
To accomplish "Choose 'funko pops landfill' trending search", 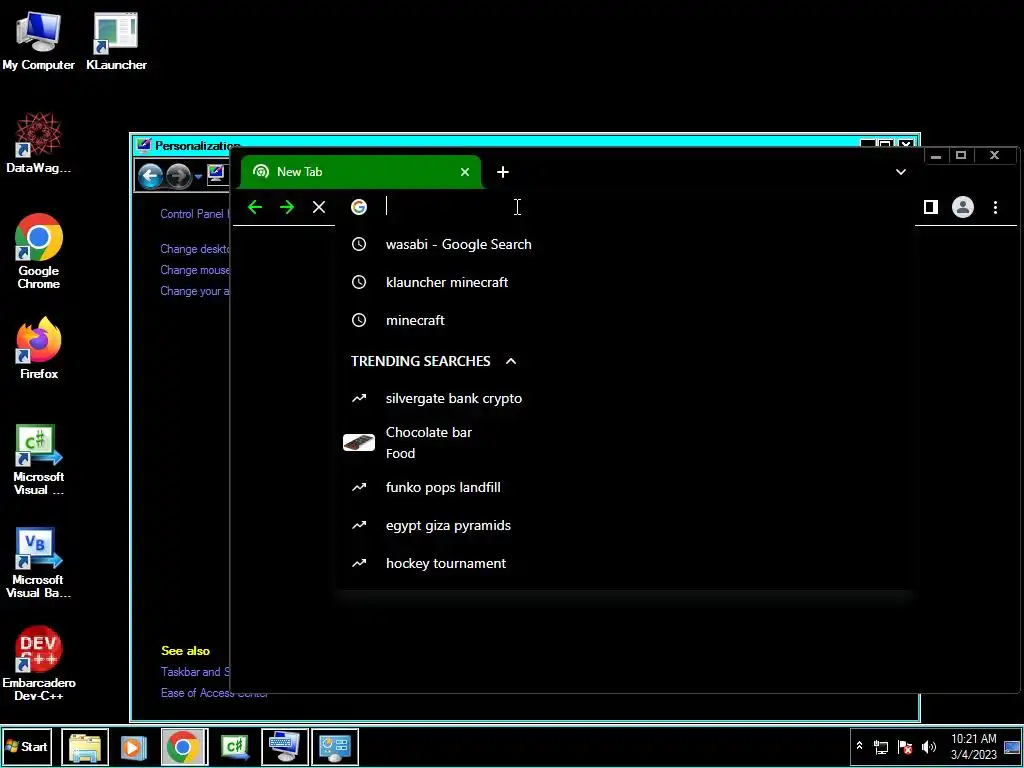I will click(x=626, y=487).
